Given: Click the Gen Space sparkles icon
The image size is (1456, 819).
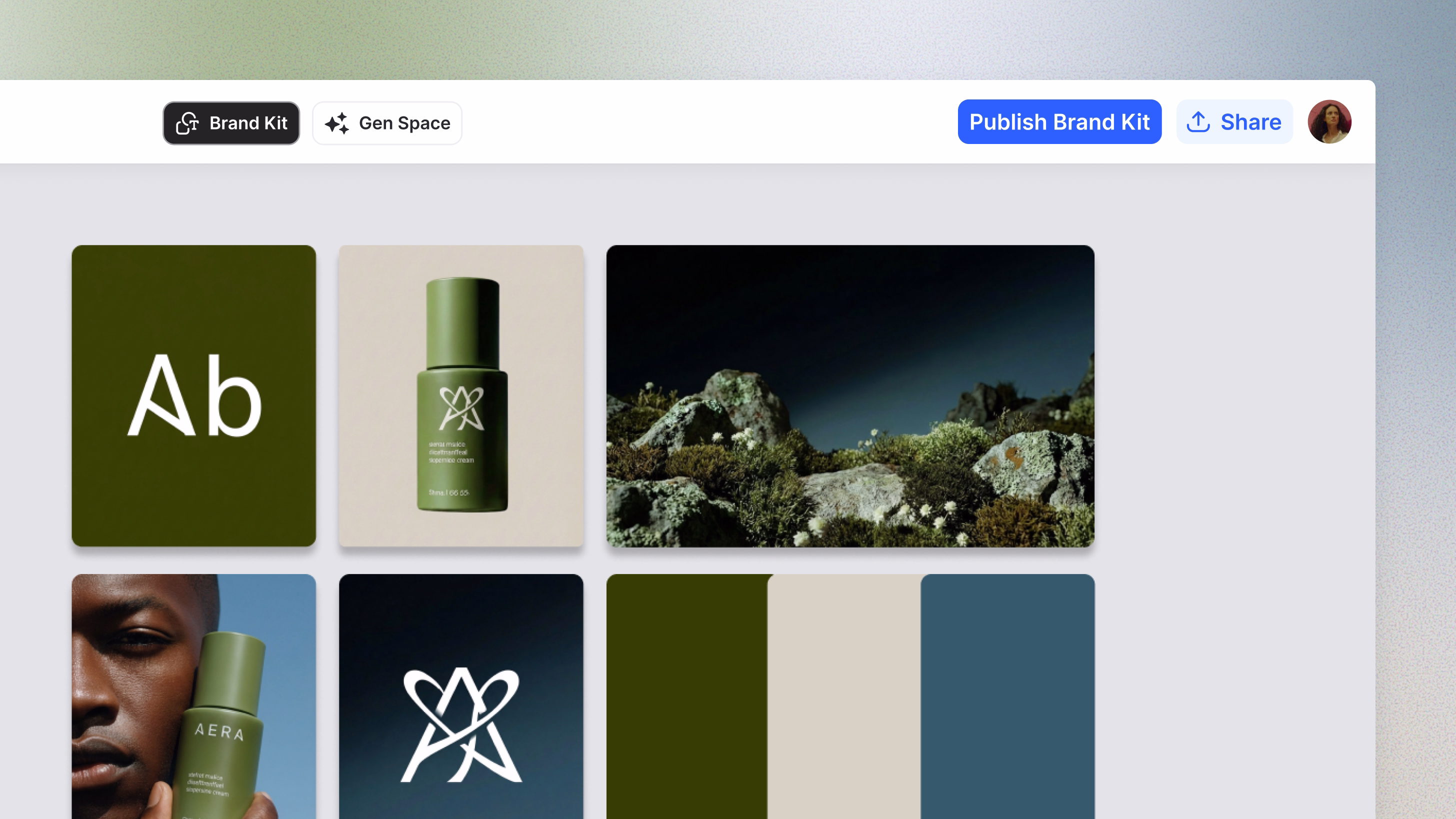Looking at the screenshot, I should coord(337,123).
